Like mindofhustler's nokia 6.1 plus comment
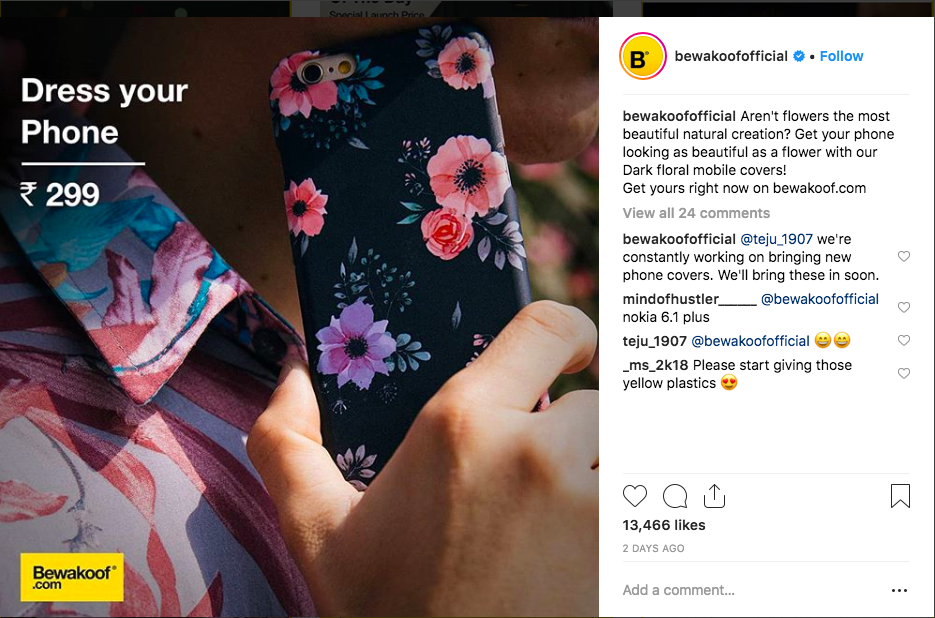 point(904,307)
